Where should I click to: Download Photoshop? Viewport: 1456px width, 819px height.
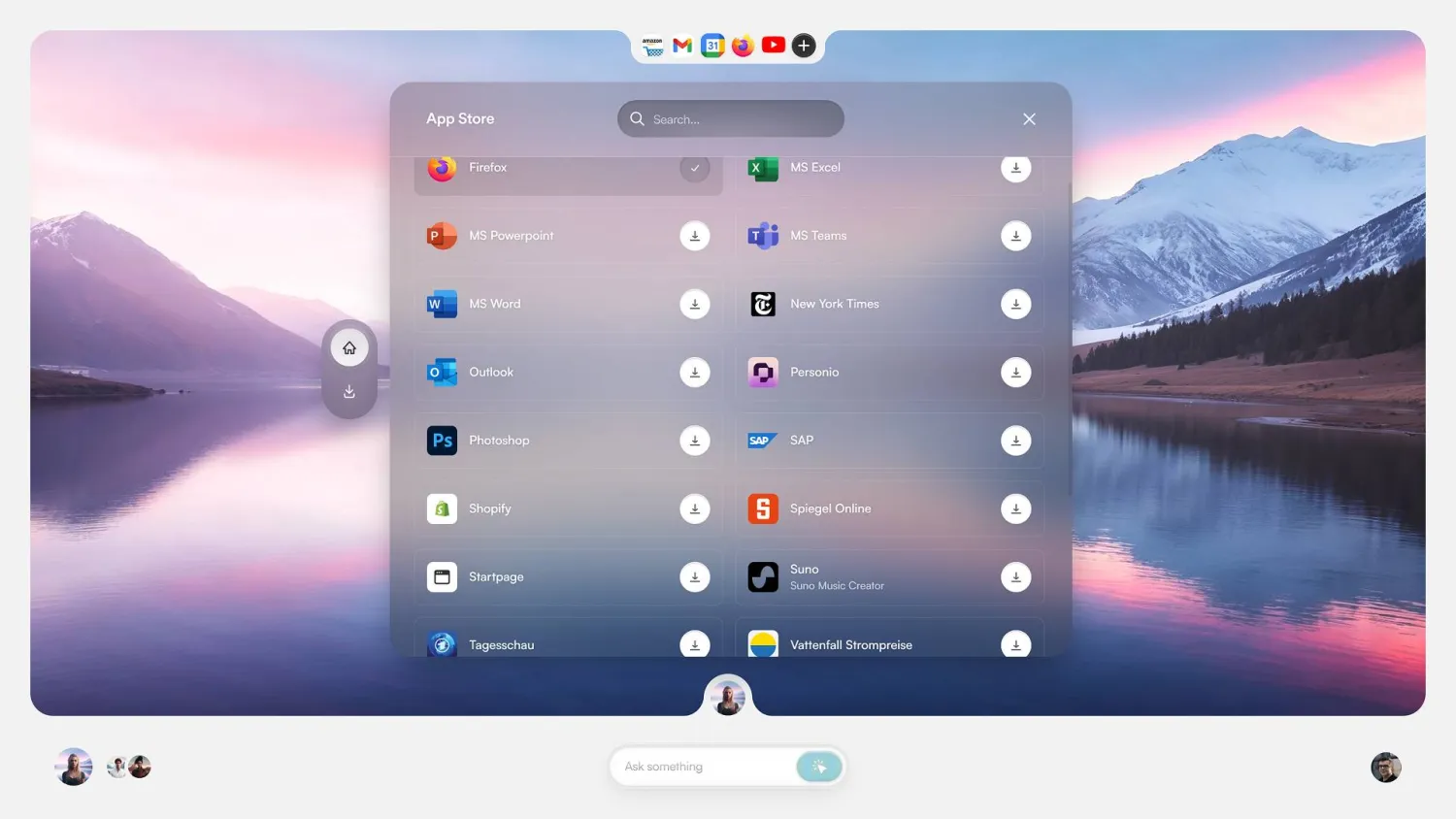click(x=695, y=441)
